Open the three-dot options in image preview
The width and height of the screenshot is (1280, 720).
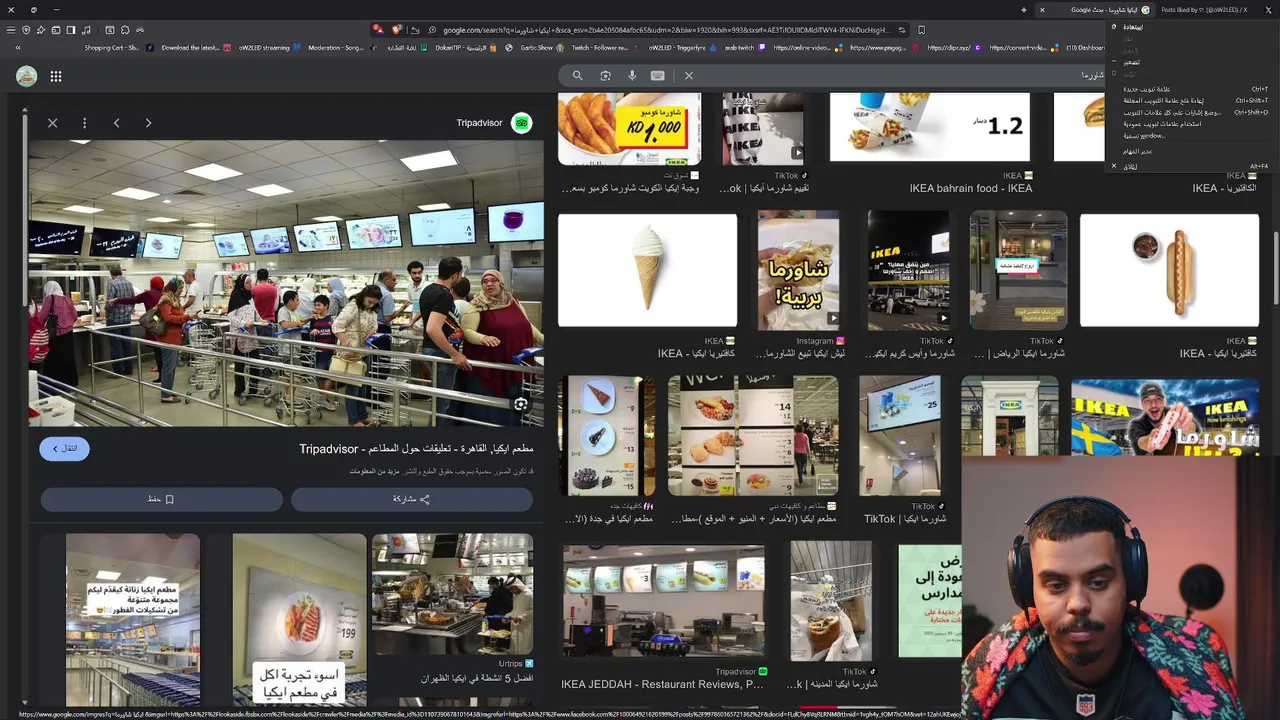pos(84,123)
